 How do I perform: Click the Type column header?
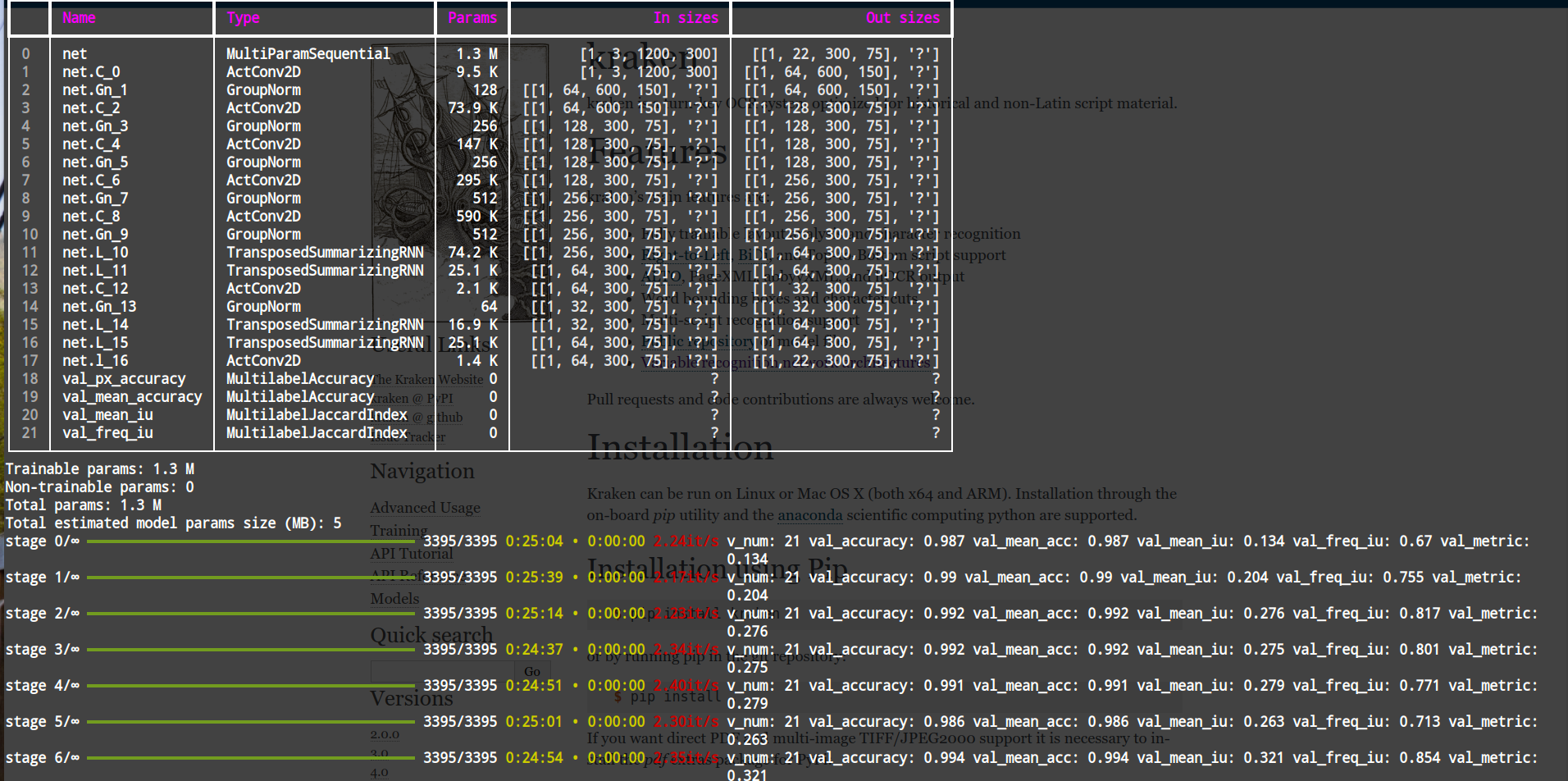pyautogui.click(x=243, y=18)
